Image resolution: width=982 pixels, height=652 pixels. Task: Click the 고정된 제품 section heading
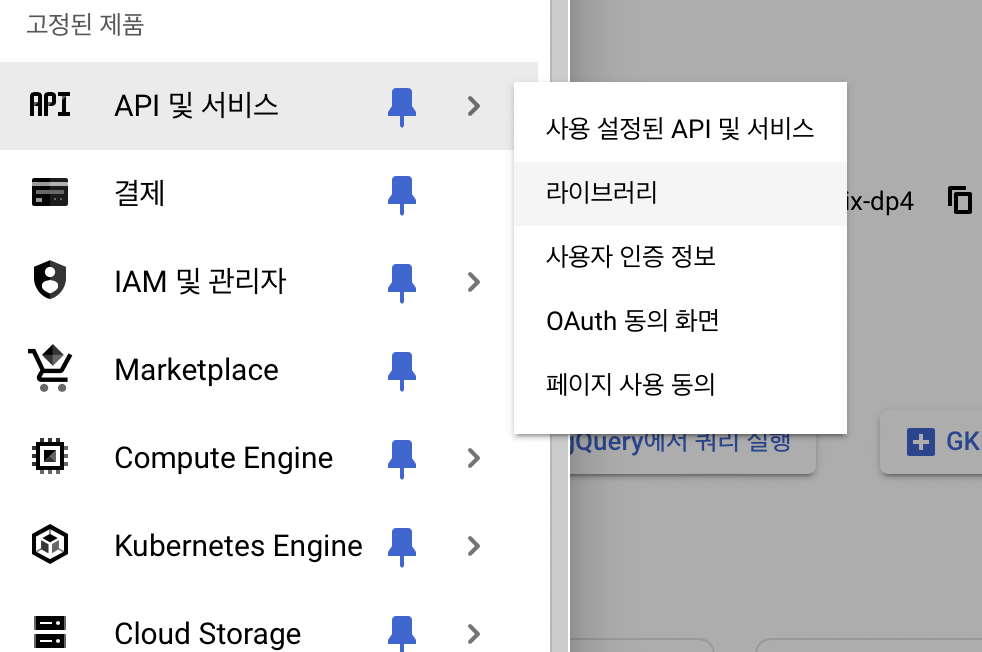(x=85, y=25)
